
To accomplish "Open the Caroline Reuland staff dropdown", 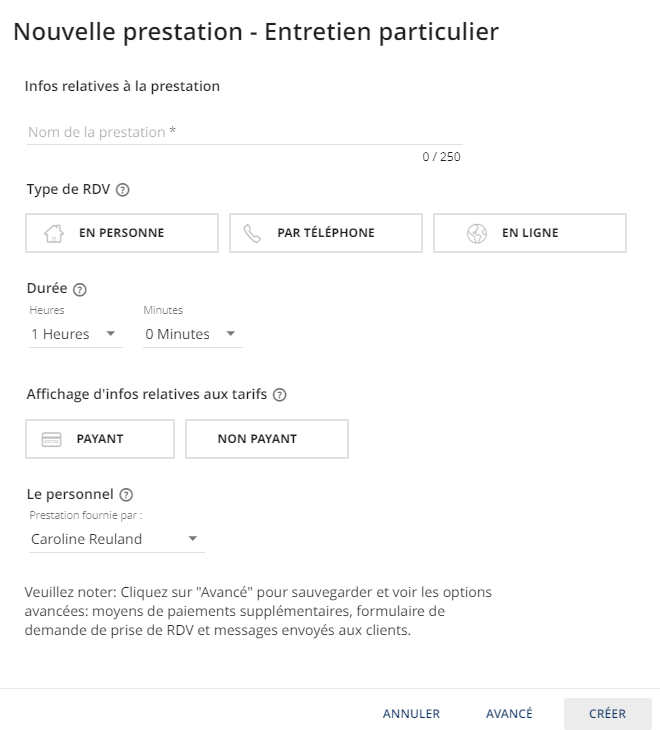I will tap(116, 539).
